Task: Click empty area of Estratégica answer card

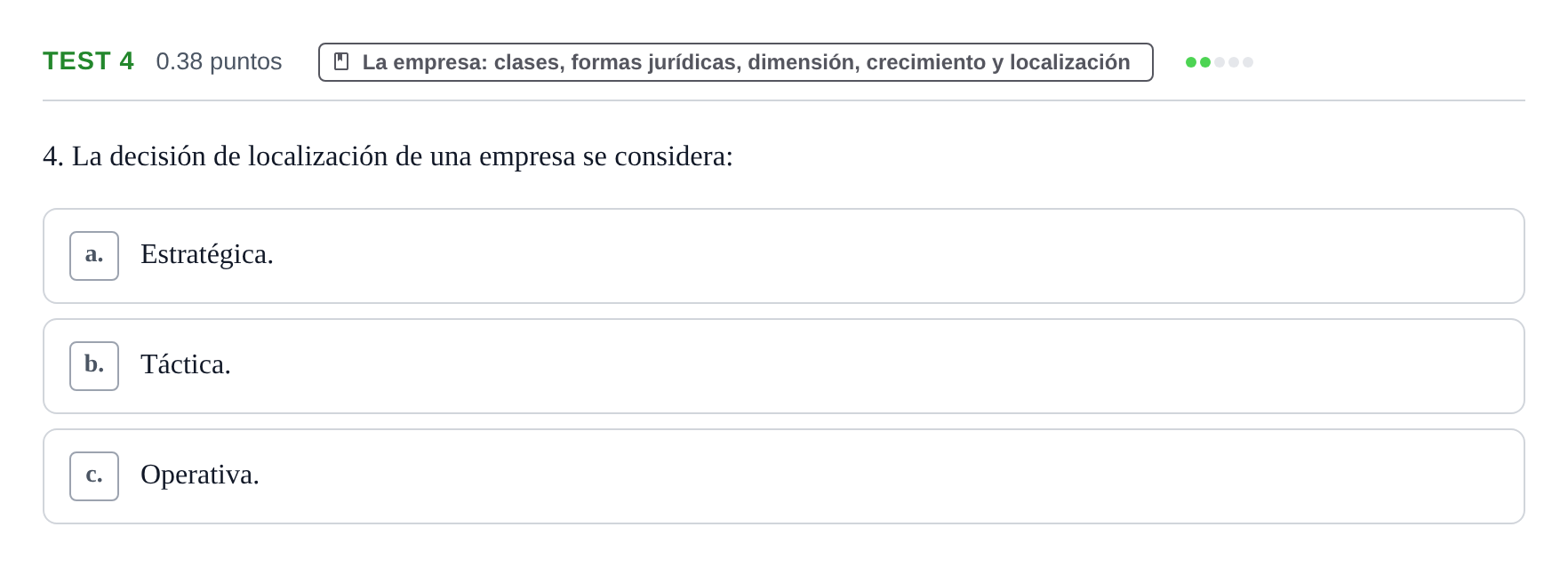Action: pyautogui.click(x=889, y=256)
